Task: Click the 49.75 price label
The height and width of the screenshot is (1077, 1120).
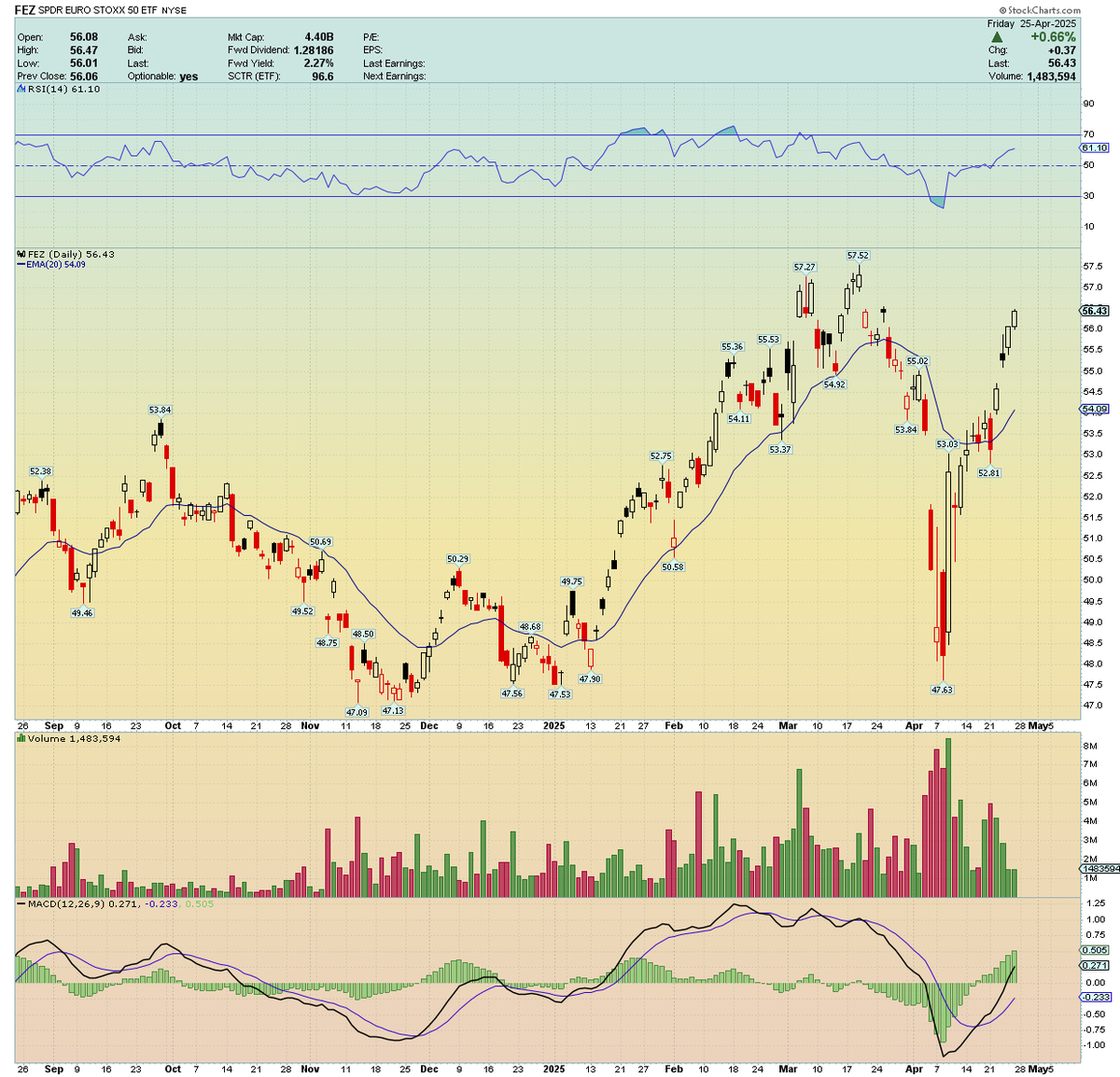Action: tap(571, 581)
